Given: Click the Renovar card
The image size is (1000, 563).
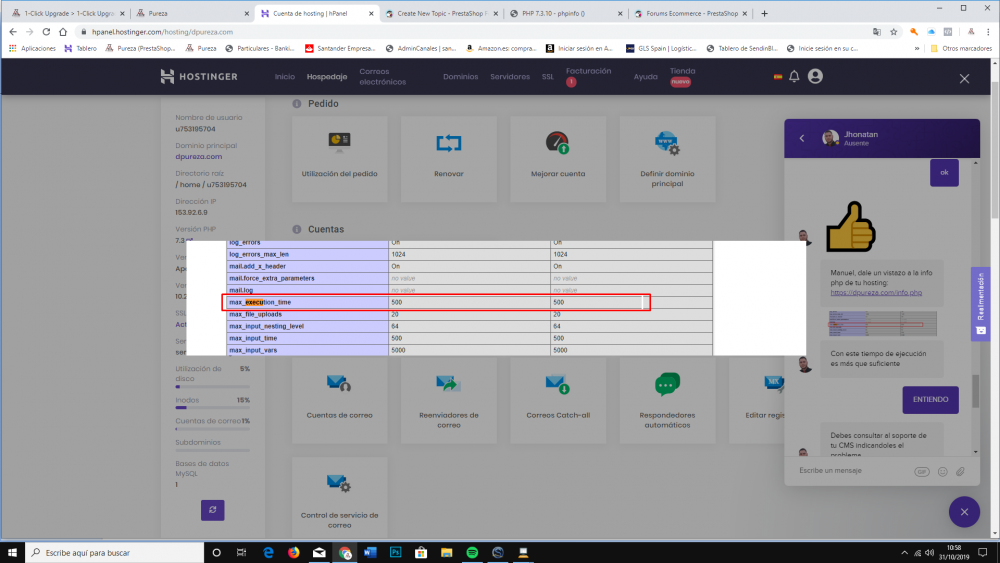Looking at the screenshot, I should pos(448,159).
